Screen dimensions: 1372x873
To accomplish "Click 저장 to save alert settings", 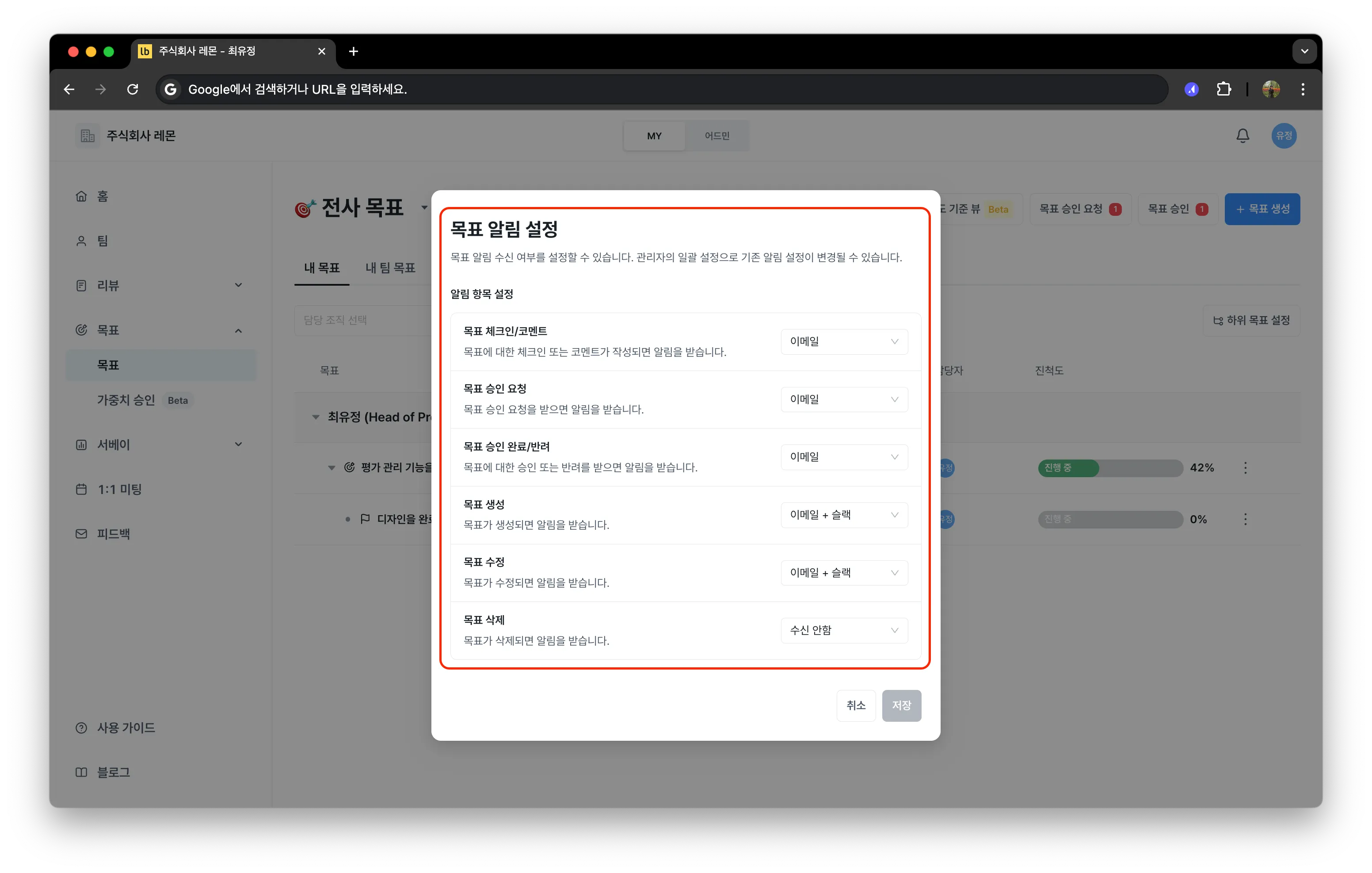I will point(901,706).
